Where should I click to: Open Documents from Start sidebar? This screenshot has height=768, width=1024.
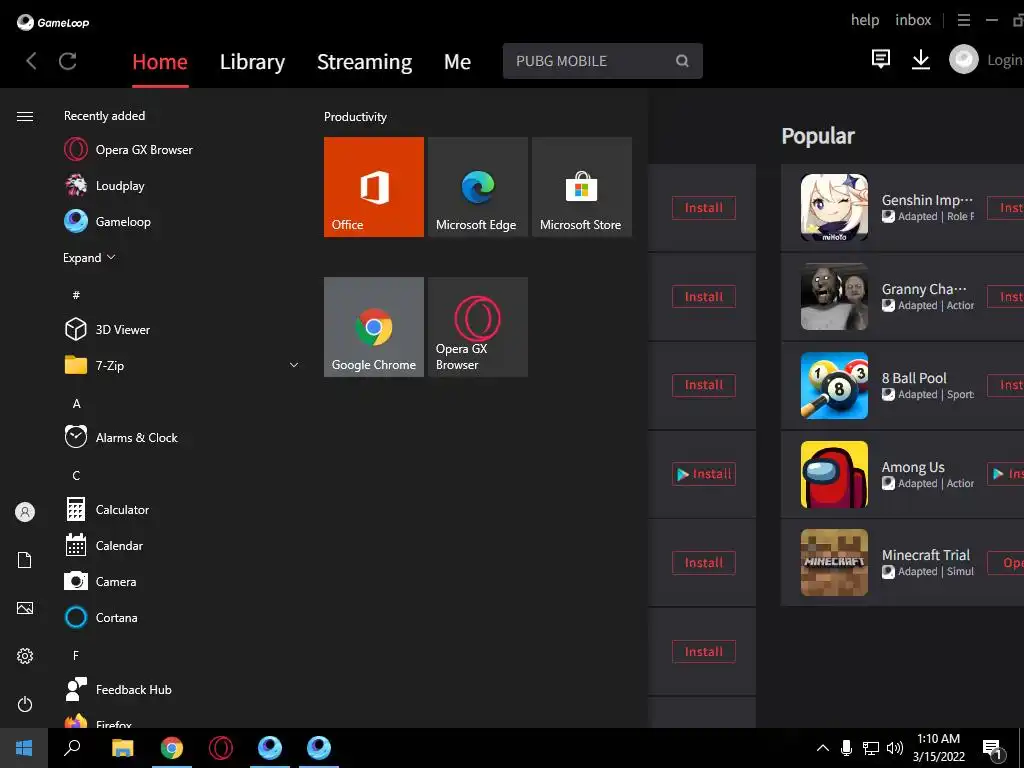coord(25,560)
